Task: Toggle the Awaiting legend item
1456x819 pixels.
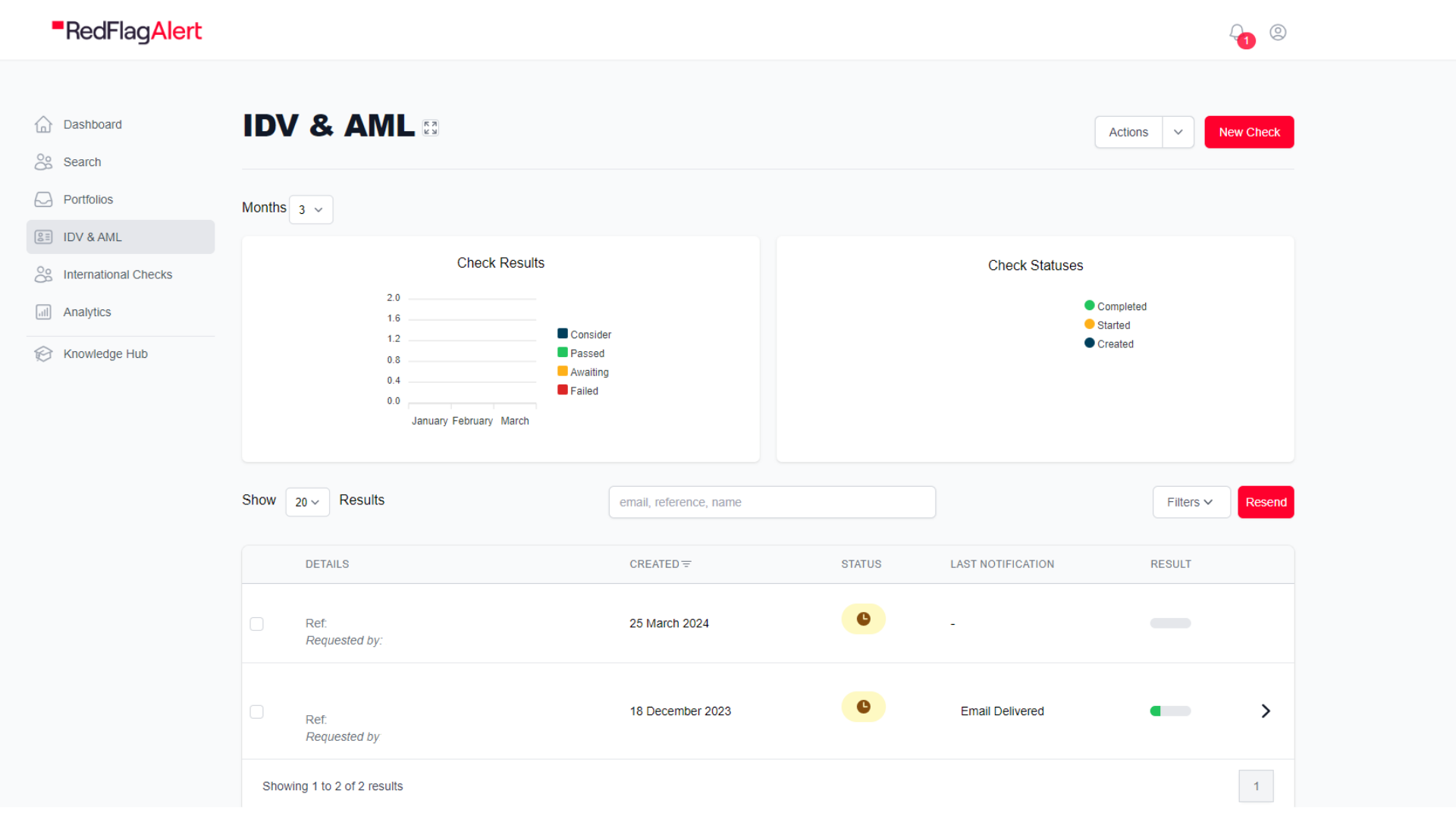Action: pyautogui.click(x=583, y=372)
